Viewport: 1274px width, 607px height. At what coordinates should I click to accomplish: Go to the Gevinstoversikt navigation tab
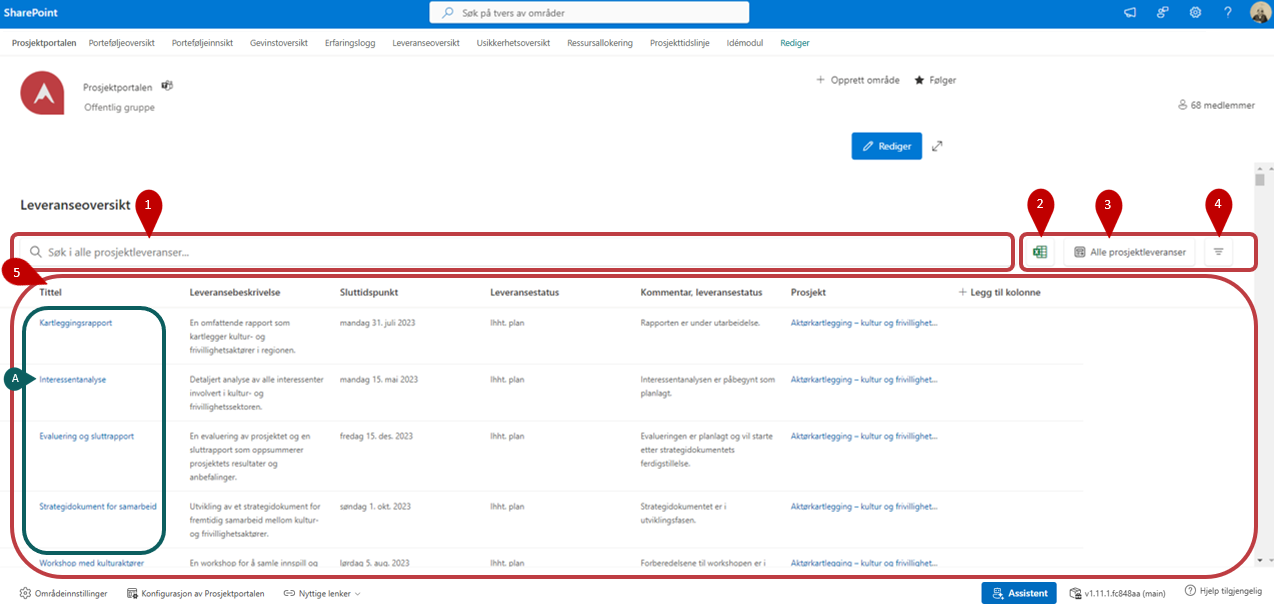278,43
